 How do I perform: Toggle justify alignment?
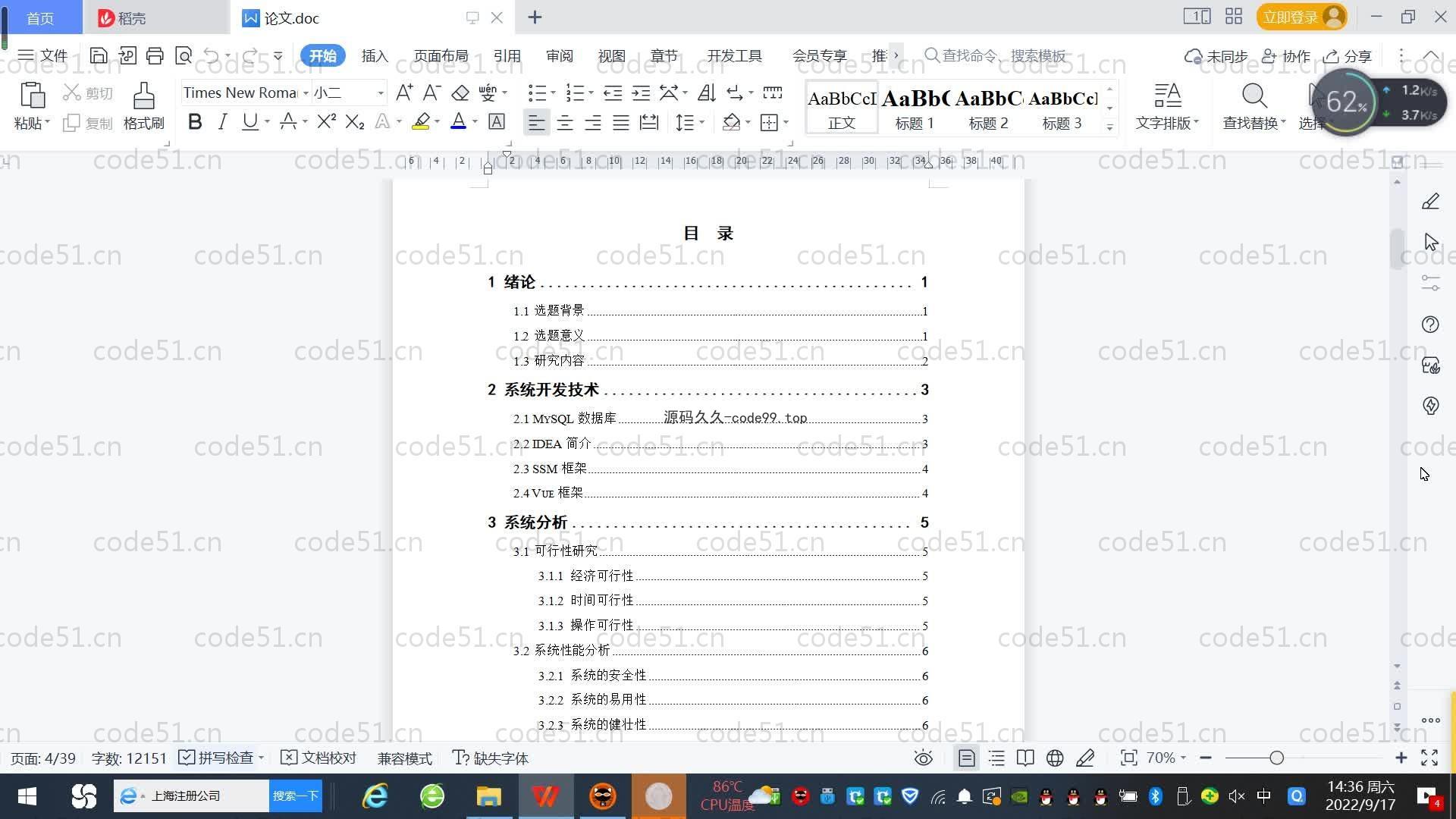[620, 122]
